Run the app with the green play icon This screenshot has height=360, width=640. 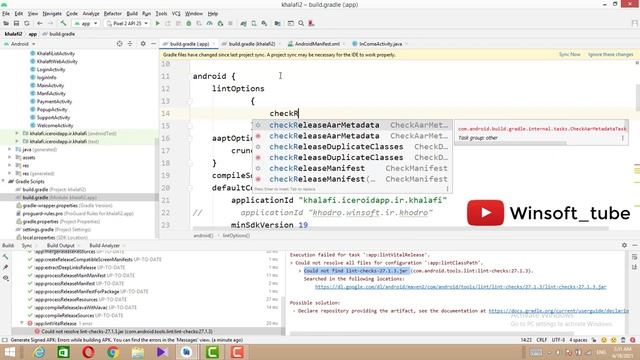pyautogui.click(x=158, y=24)
